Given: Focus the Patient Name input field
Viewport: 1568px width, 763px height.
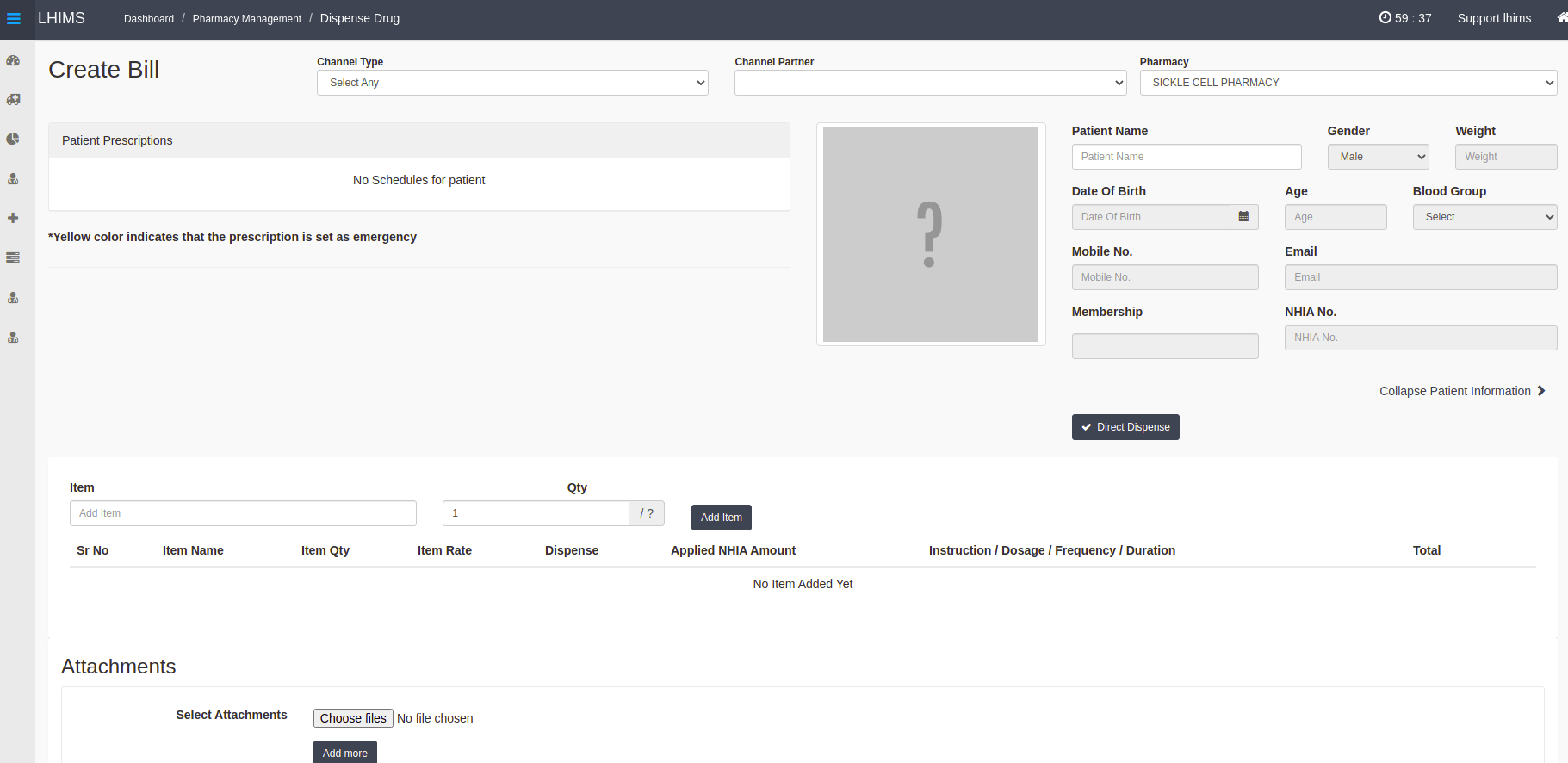Looking at the screenshot, I should pyautogui.click(x=1186, y=157).
